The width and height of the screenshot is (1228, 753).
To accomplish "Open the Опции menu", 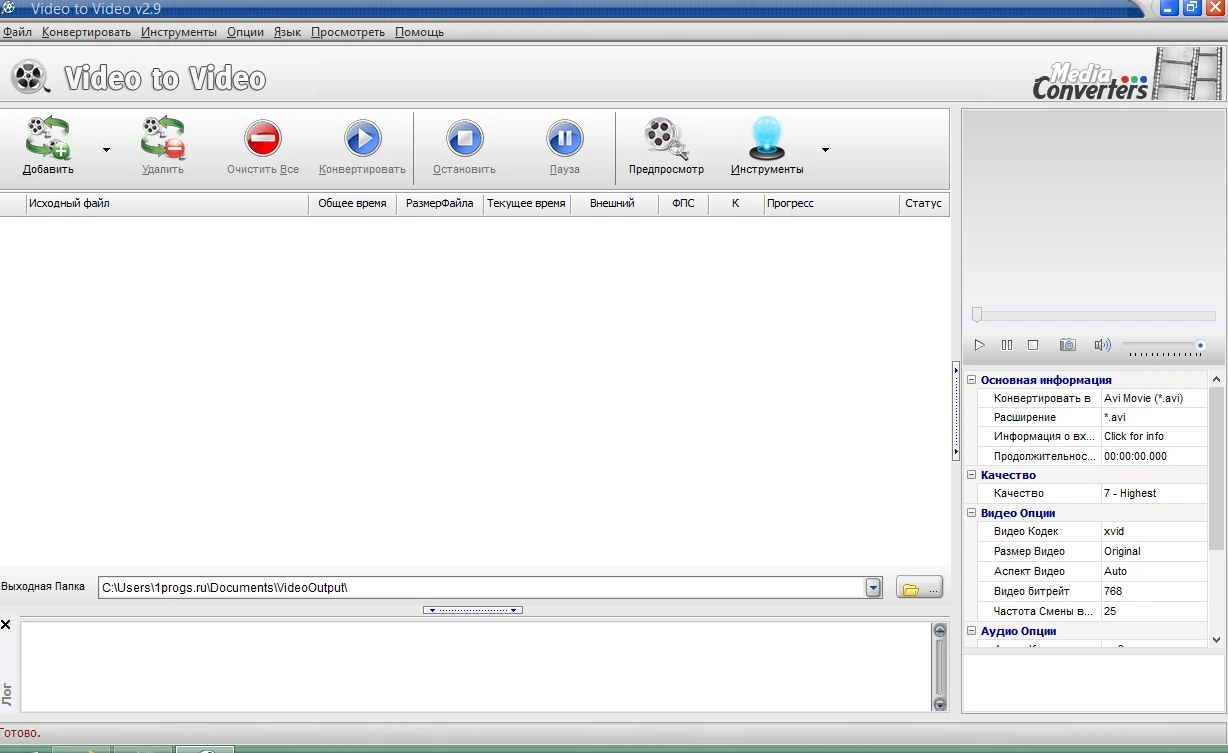I will coord(245,32).
